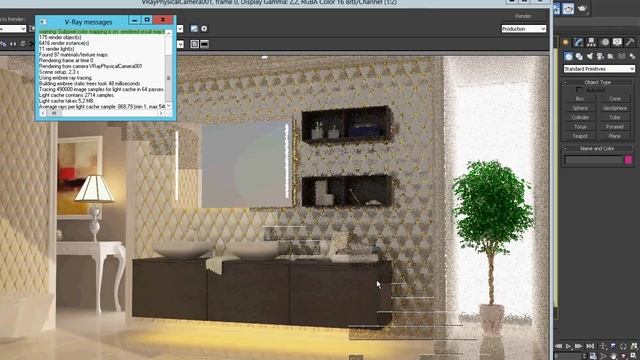Click the copy image icon in frame toolbar
The image size is (640, 360).
(x=4, y=44)
